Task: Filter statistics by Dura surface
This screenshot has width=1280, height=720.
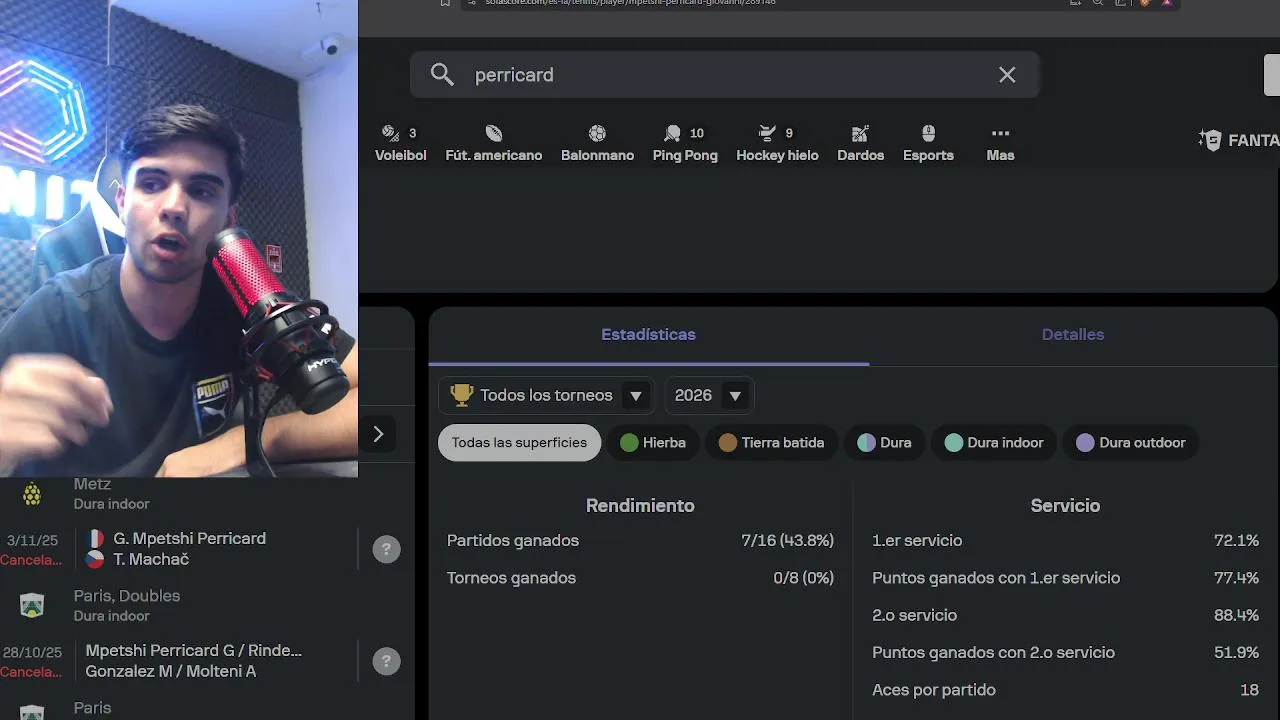Action: tap(884, 443)
